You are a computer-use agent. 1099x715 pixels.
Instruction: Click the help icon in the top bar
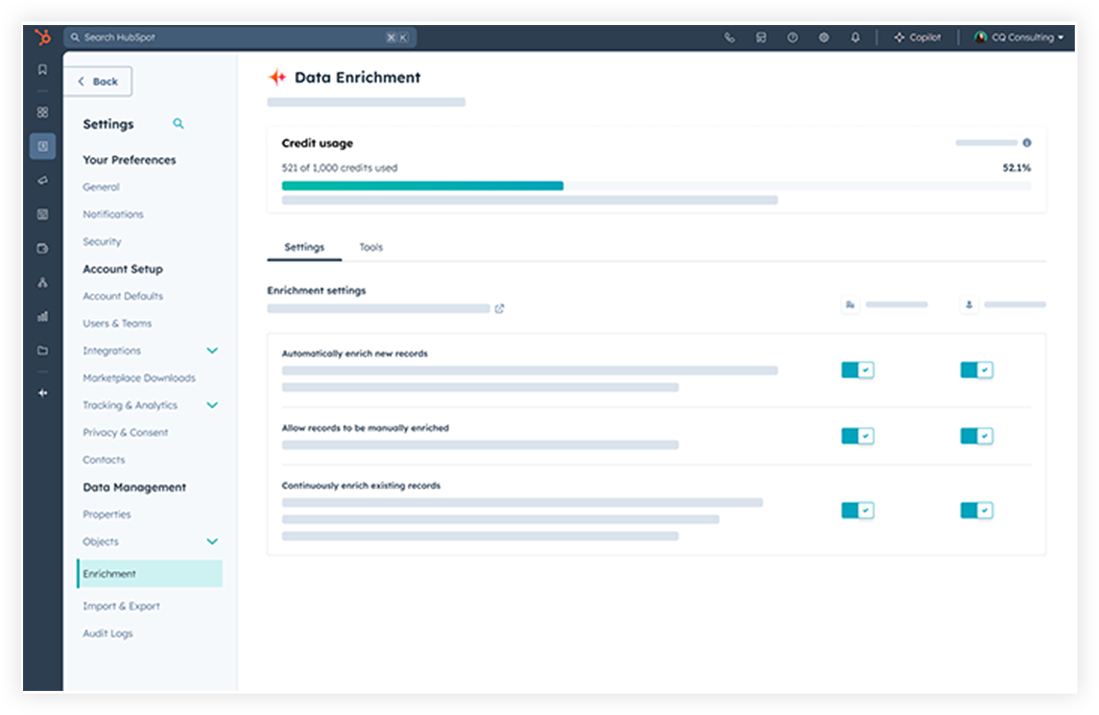(x=792, y=37)
